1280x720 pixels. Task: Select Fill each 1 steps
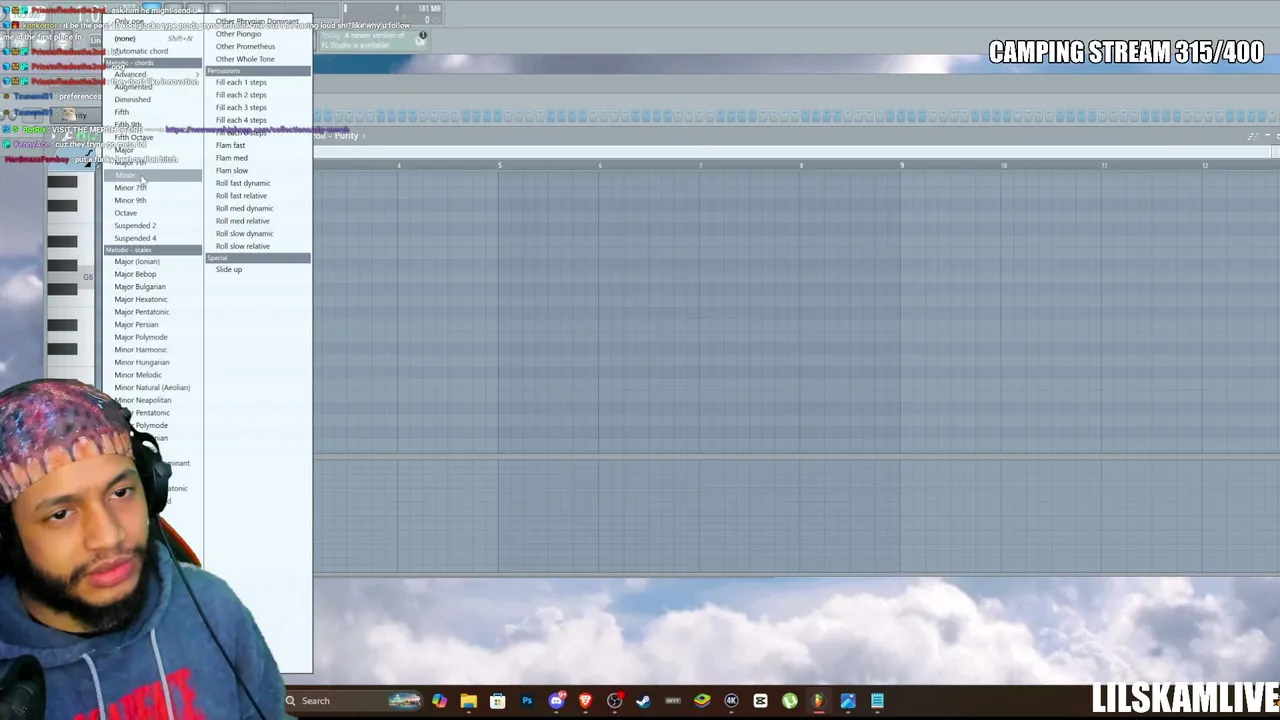pos(258,82)
